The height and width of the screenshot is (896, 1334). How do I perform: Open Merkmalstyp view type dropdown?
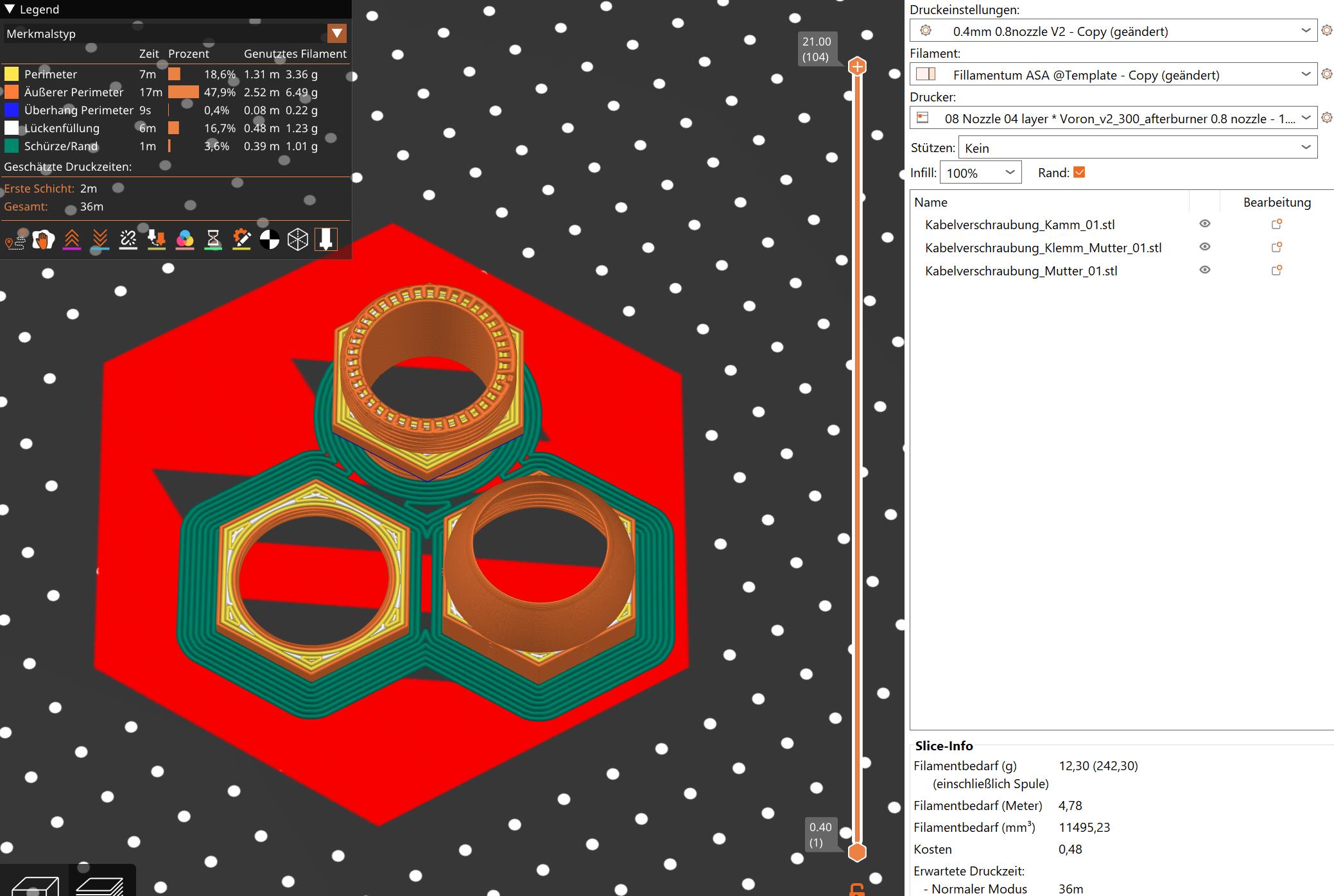pyautogui.click(x=176, y=33)
